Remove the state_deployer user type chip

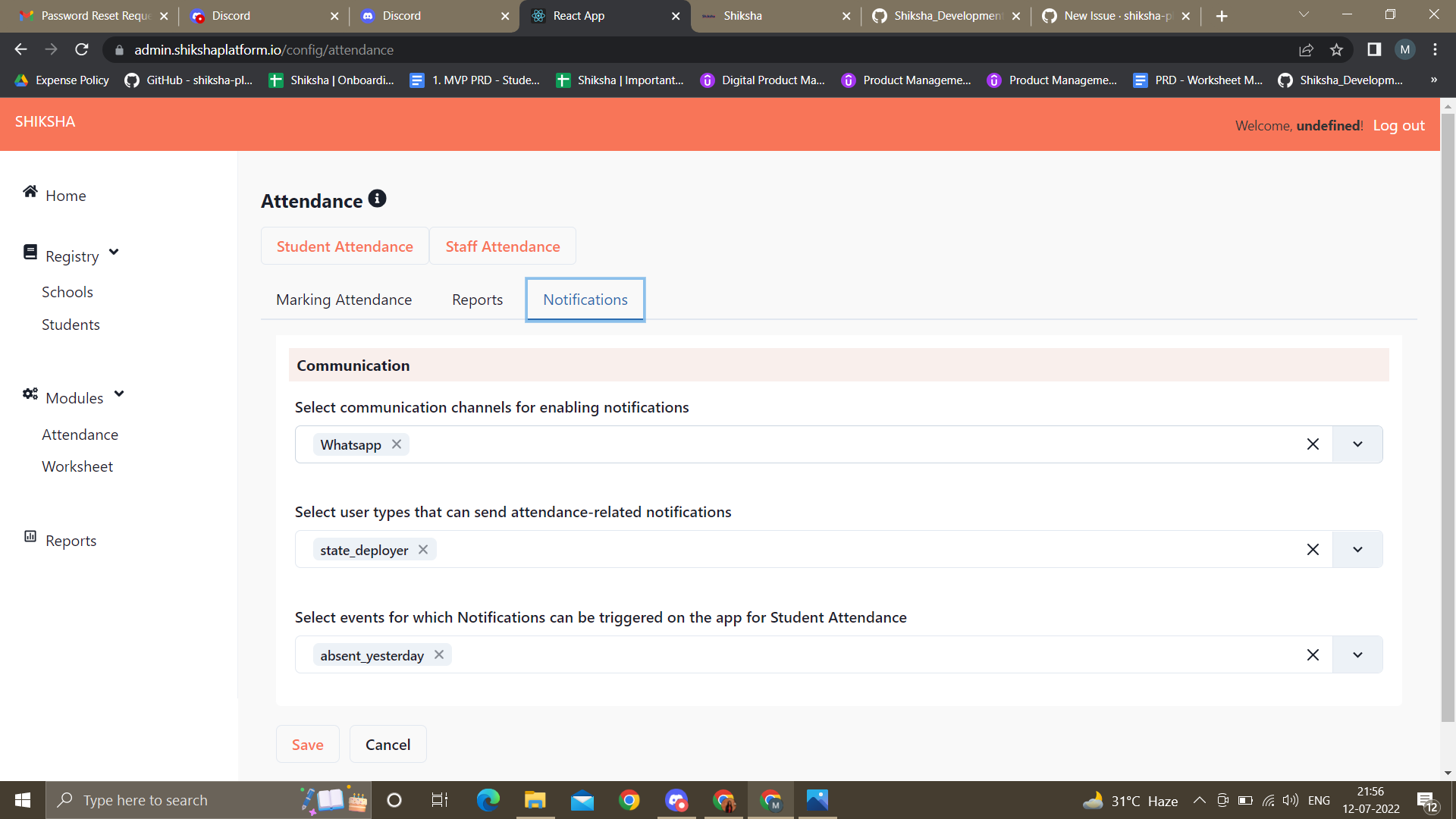[423, 549]
